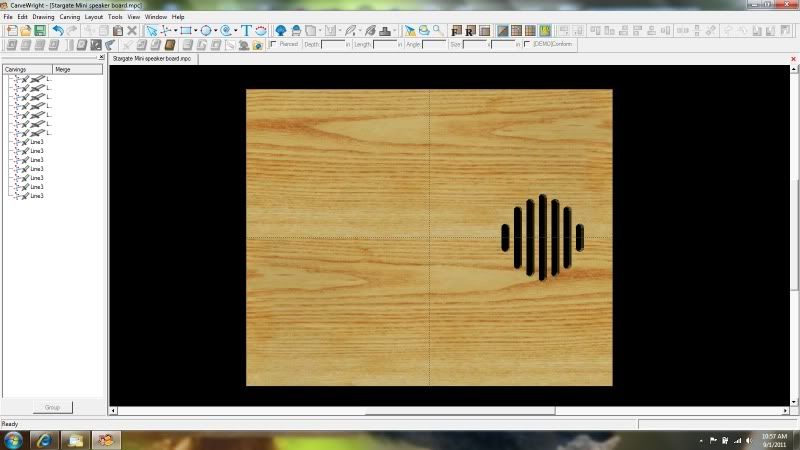The height and width of the screenshot is (450, 800).
Task: Open the Rectangle tool dropdown arrow
Action: [195, 31]
